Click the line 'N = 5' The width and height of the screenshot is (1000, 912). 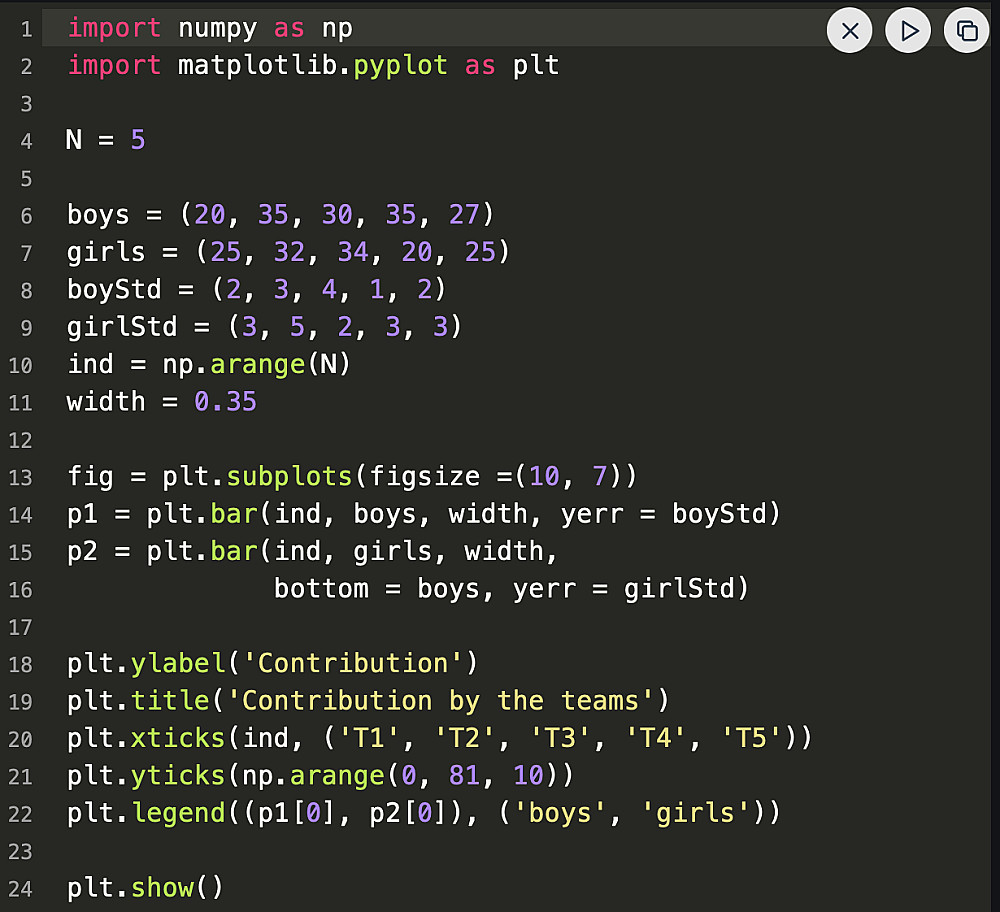[106, 140]
